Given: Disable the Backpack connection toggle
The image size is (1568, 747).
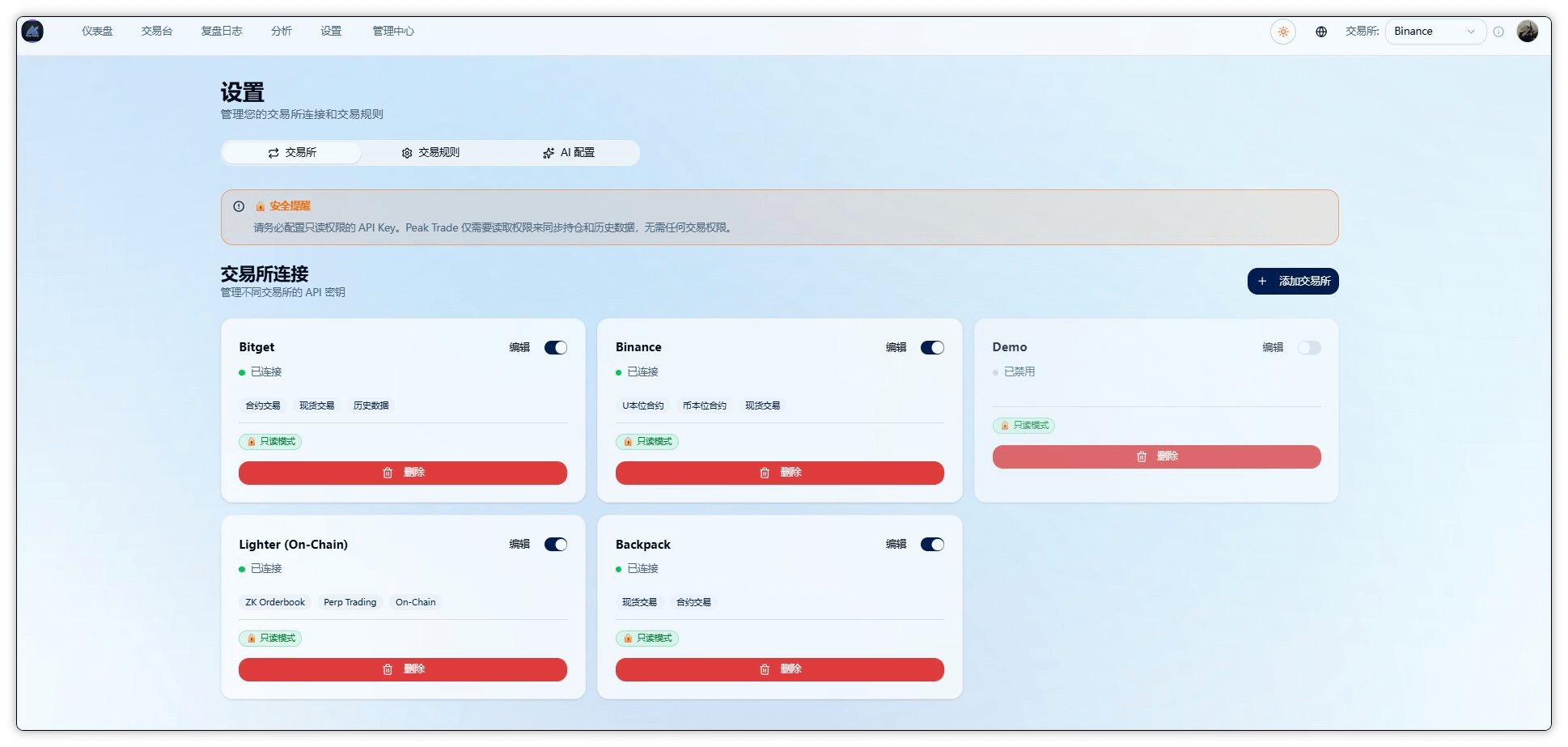Looking at the screenshot, I should [x=932, y=545].
